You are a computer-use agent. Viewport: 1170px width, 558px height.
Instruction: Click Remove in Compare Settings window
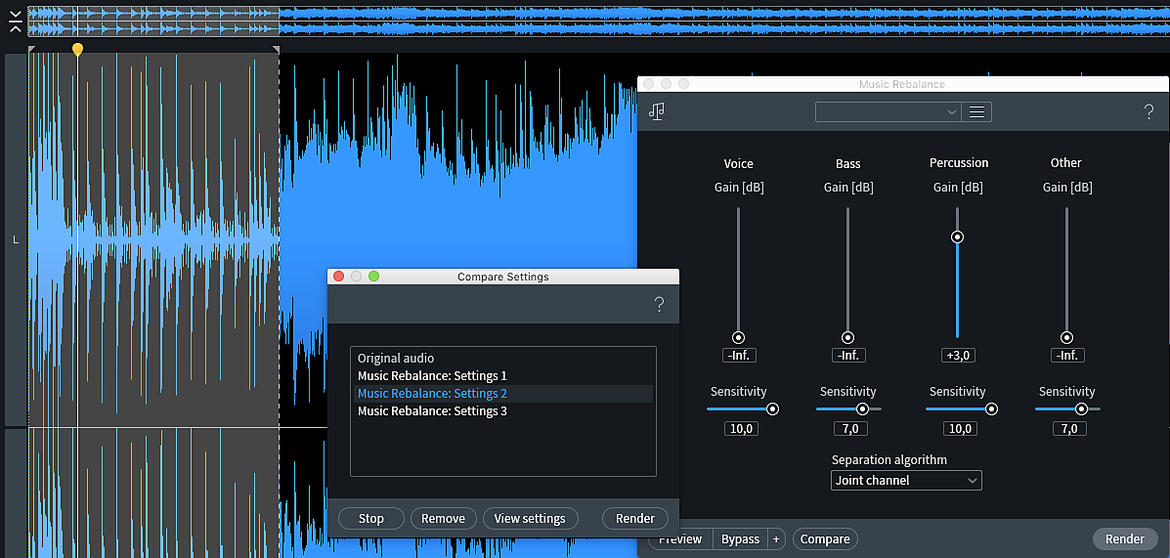click(x=443, y=518)
